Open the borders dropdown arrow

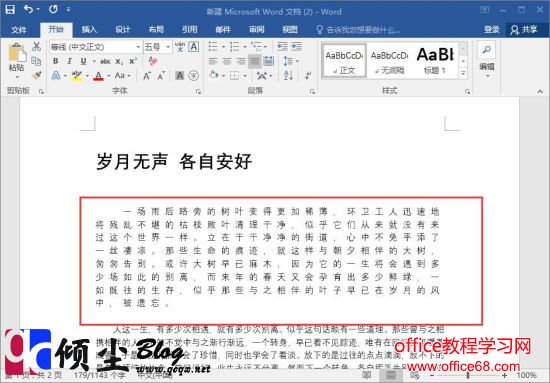[x=244, y=75]
